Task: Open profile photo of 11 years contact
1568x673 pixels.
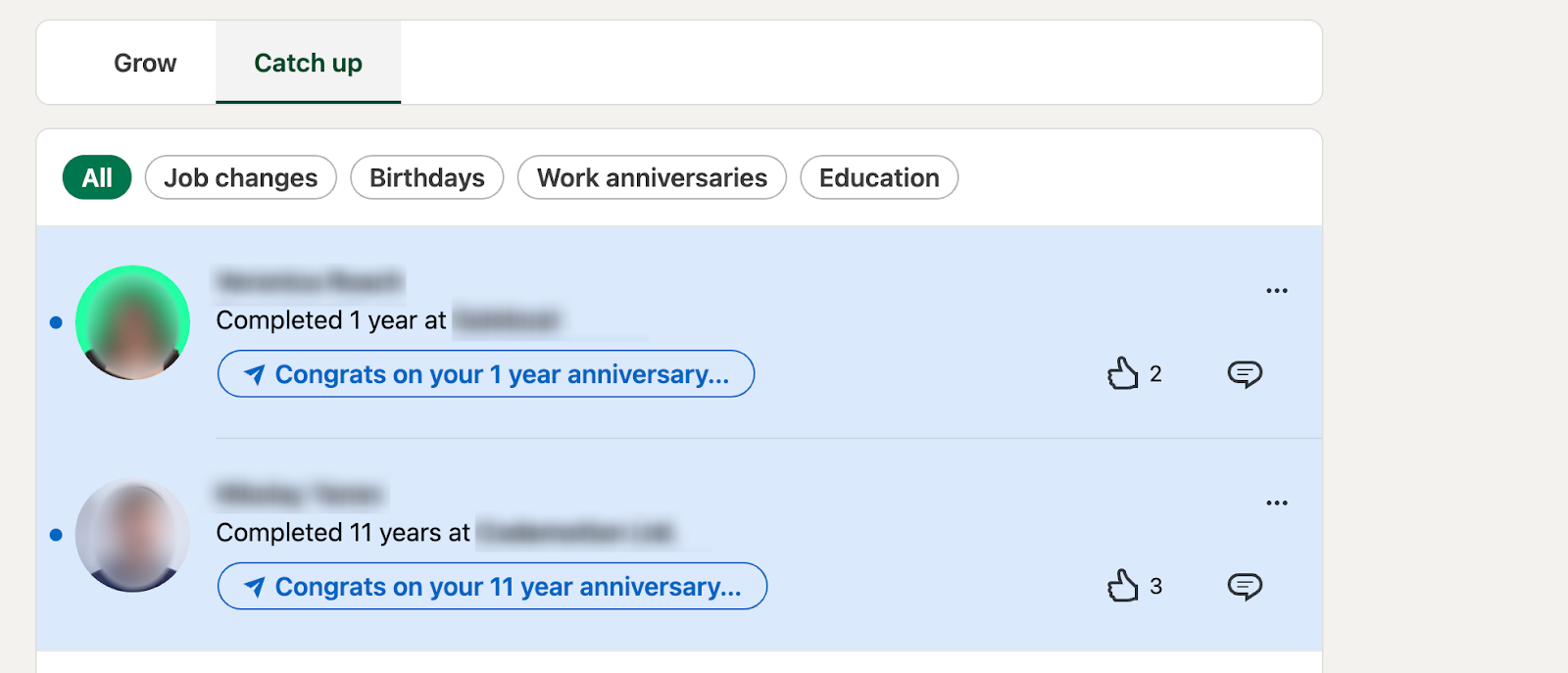Action: 132,535
